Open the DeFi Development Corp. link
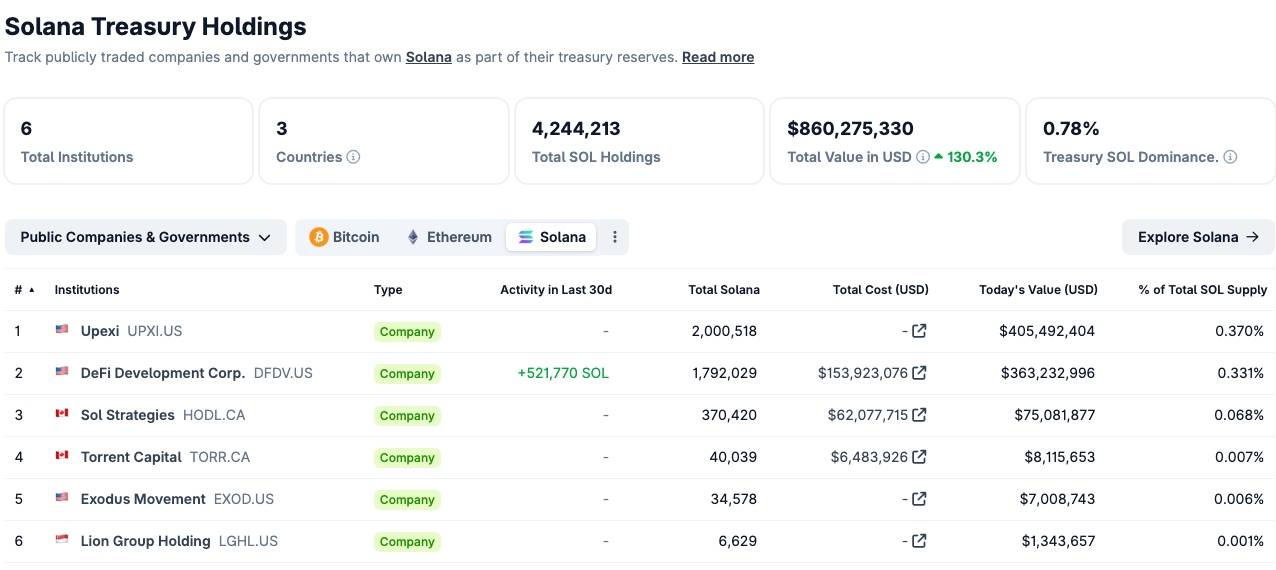Screen dimensions: 1276x570 (x=163, y=373)
